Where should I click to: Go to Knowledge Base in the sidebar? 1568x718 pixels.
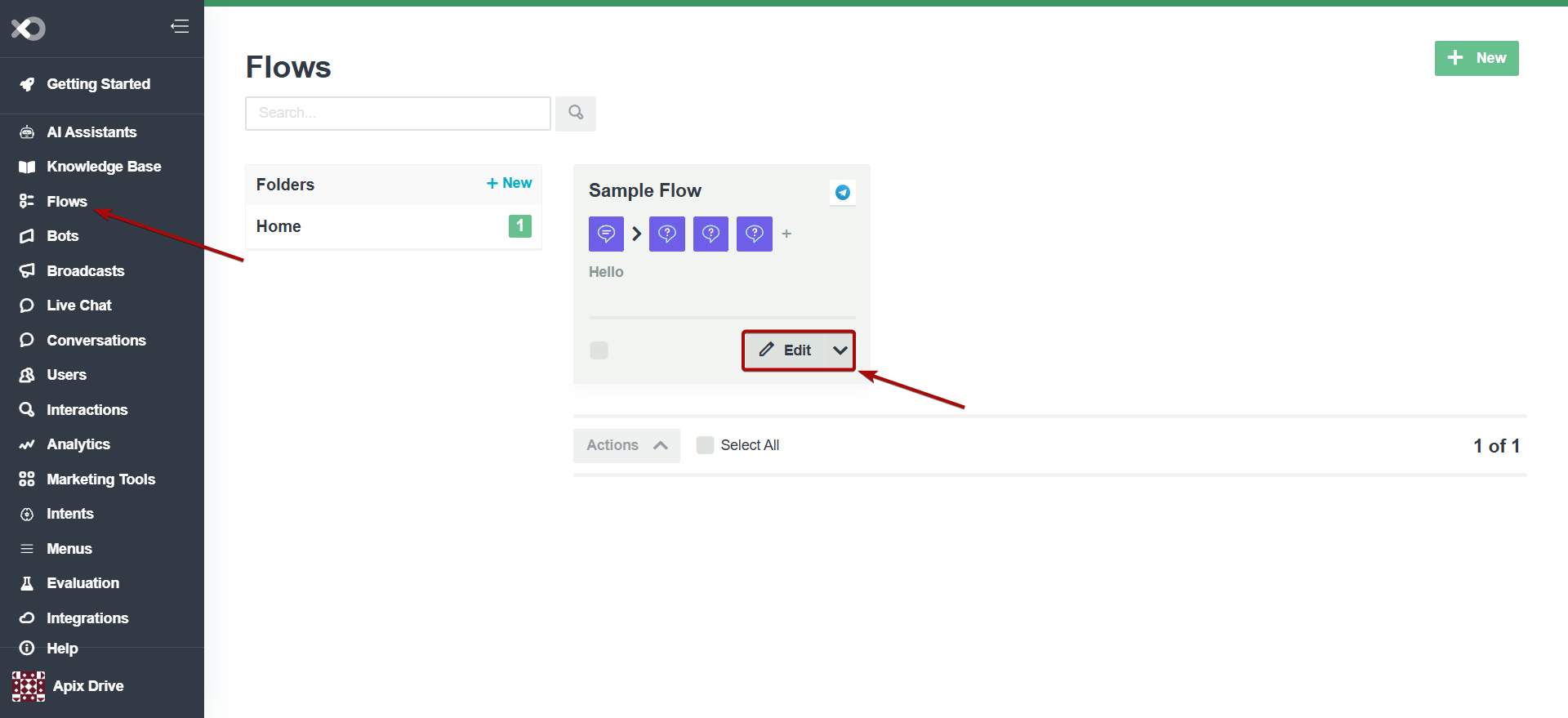[x=102, y=167]
